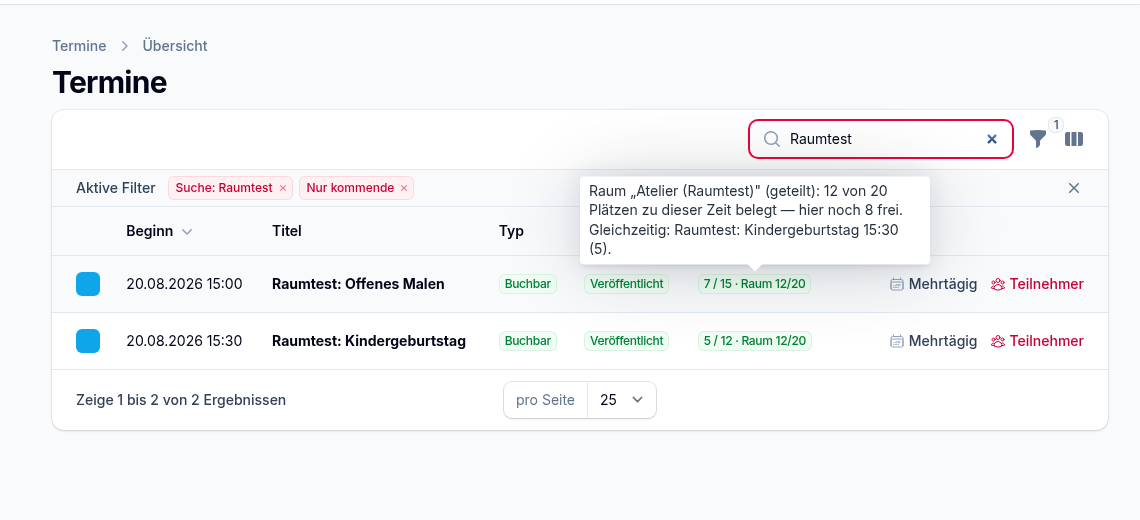Click people icon in Offenes Malen row
This screenshot has width=1140, height=520.
(x=998, y=284)
